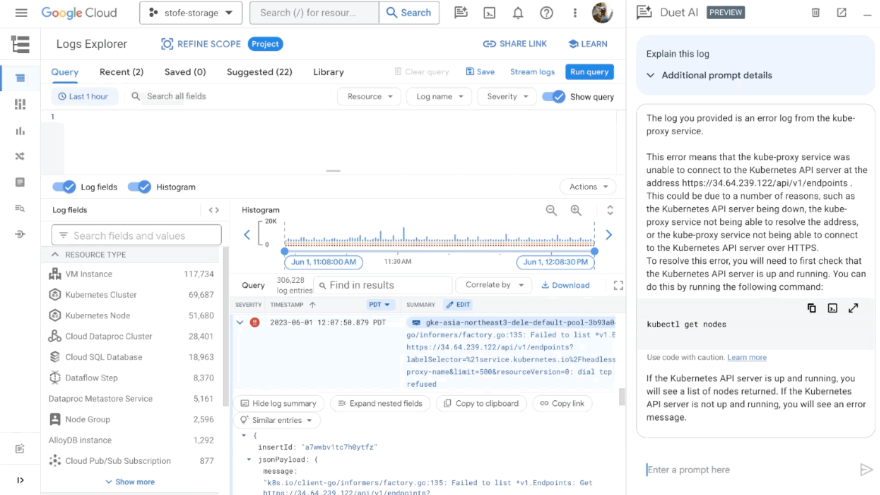Click the histogram end time handle
This screenshot has height=495, width=880.
pyautogui.click(x=594, y=251)
